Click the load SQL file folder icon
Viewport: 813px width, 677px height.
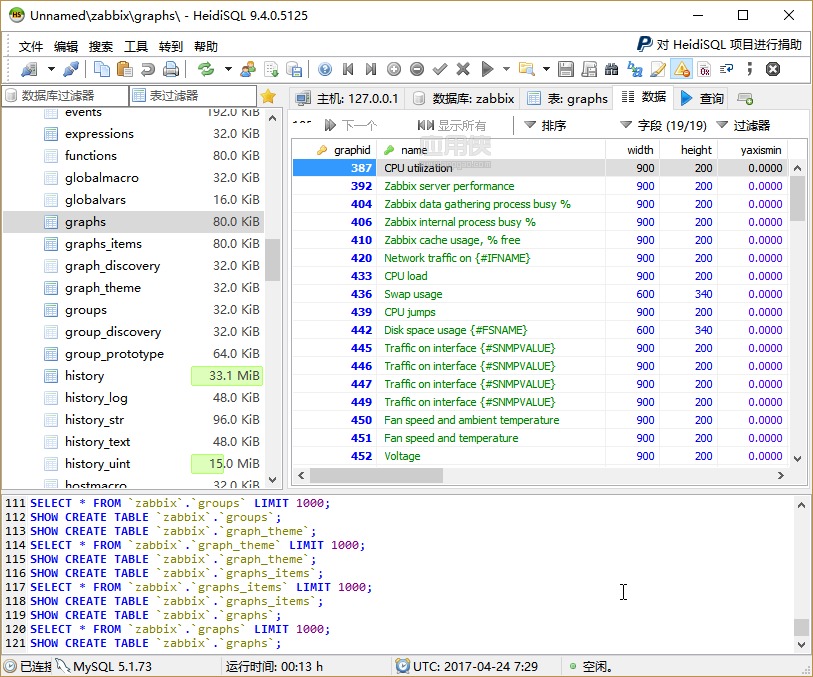[527, 69]
